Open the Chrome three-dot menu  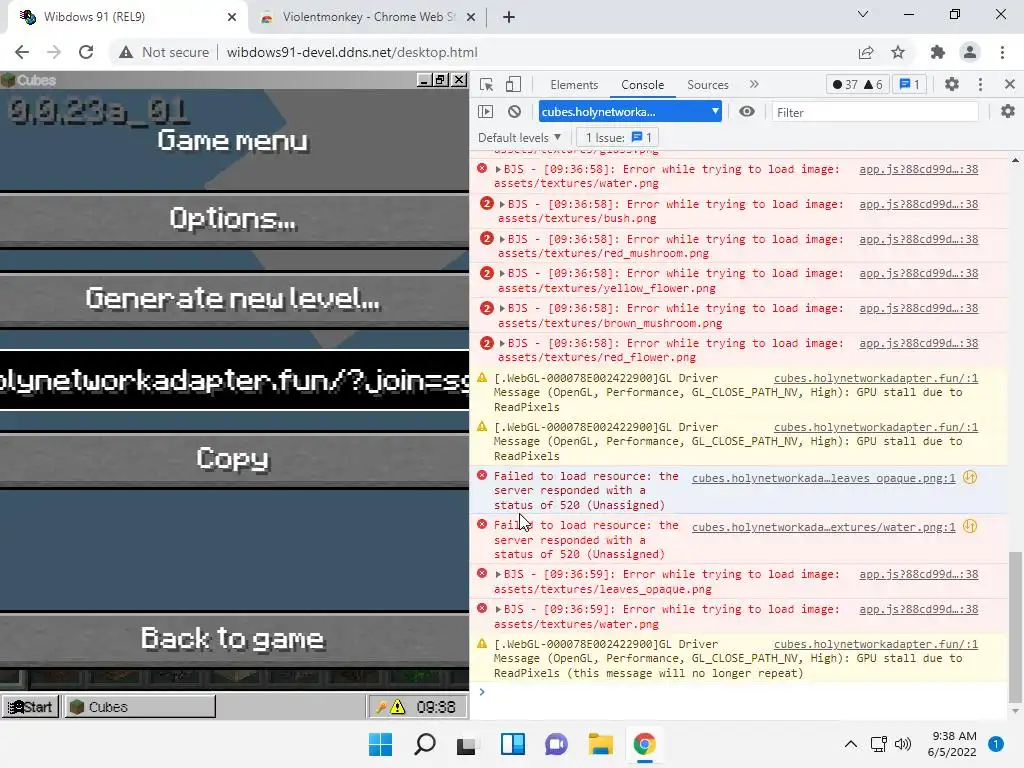click(x=1002, y=52)
